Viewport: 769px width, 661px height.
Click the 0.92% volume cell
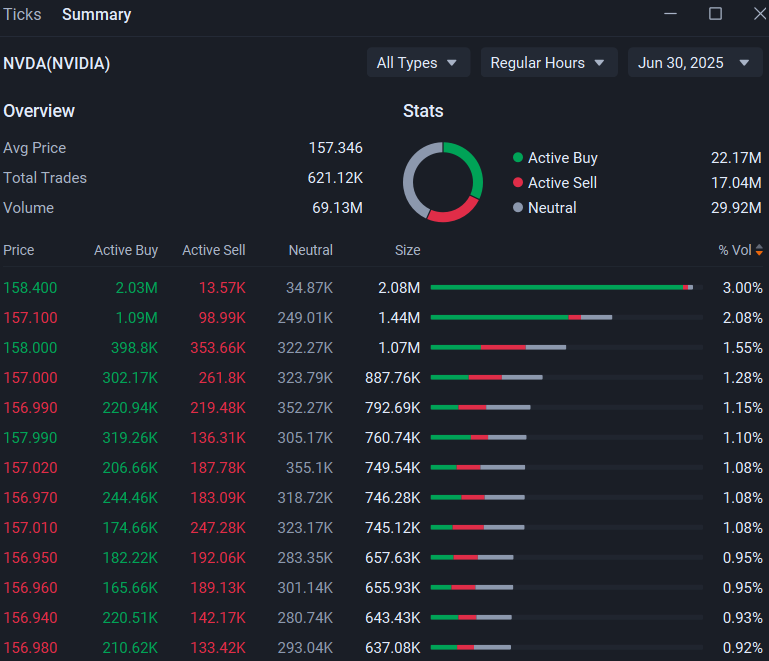point(743,647)
